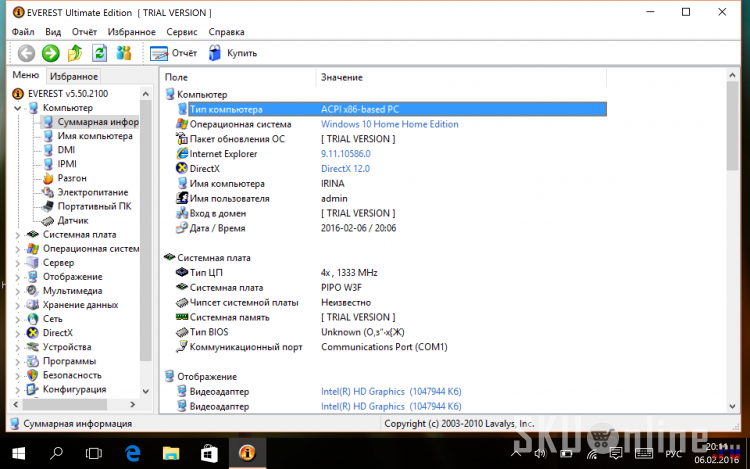Expand the Мультимедиа tree node
The height and width of the screenshot is (469, 750).
[x=17, y=291]
